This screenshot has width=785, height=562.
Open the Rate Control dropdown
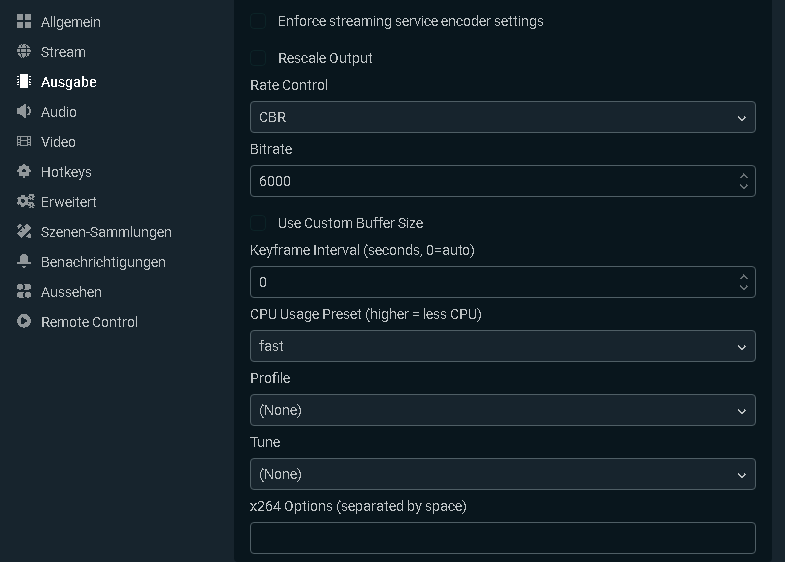coord(502,117)
